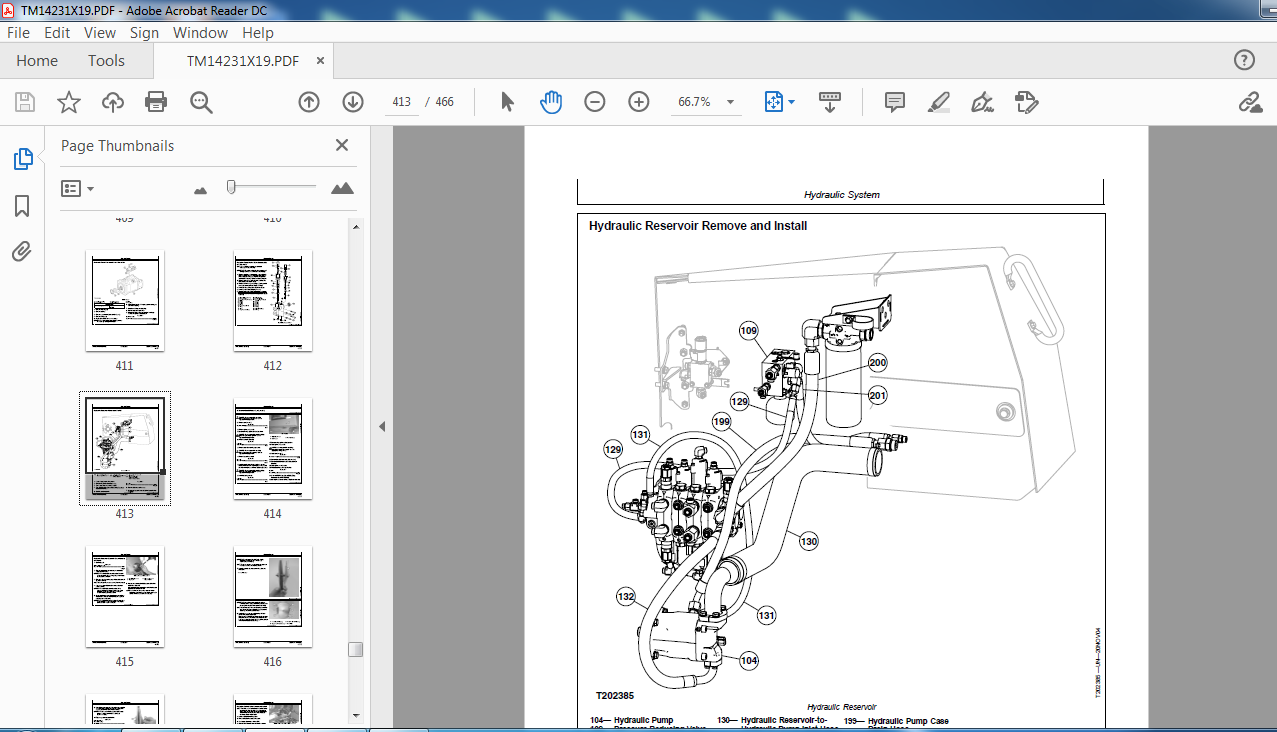
Task: Select the page 412 thumbnail
Action: (x=272, y=301)
